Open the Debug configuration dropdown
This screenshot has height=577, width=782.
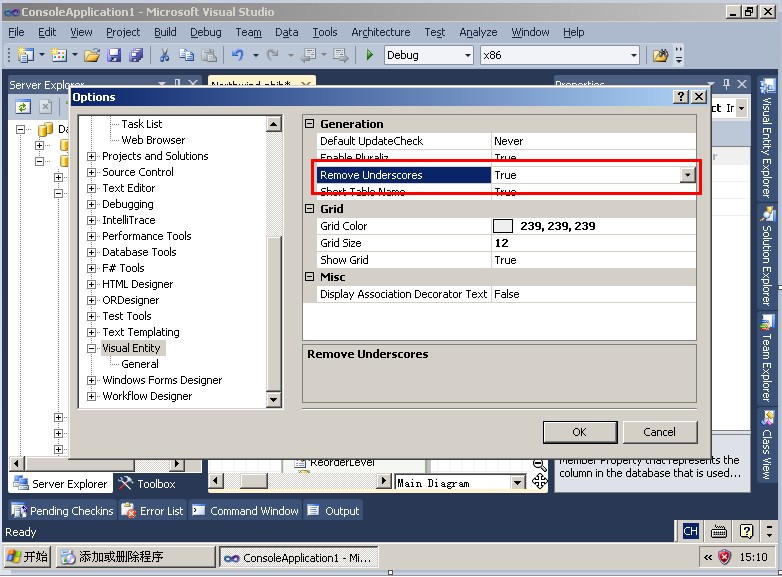click(467, 55)
